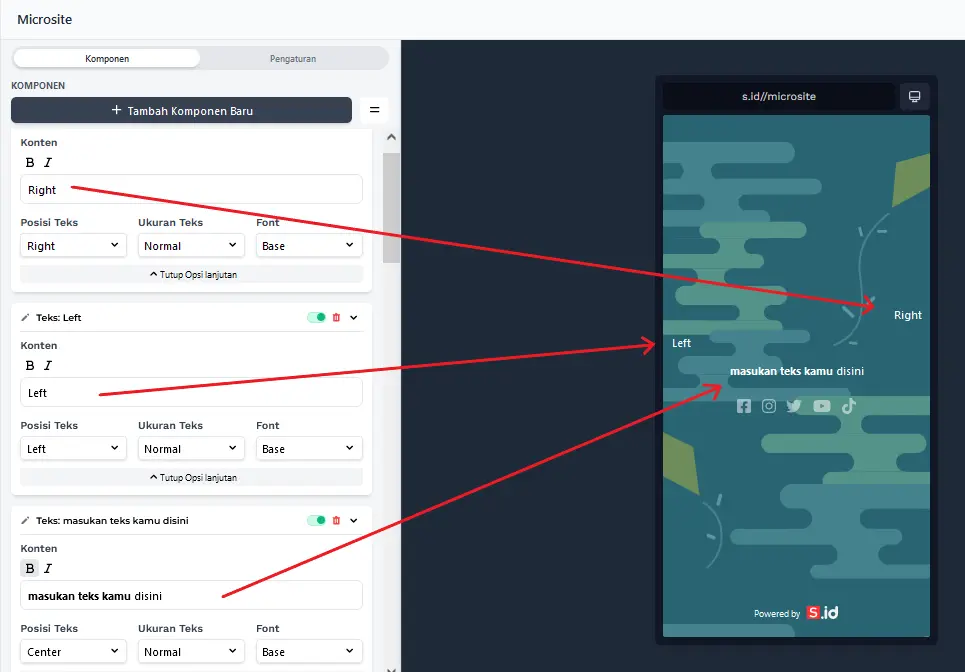Delete the 'Teks: Left' component
Viewport: 965px width, 672px height.
(x=336, y=318)
